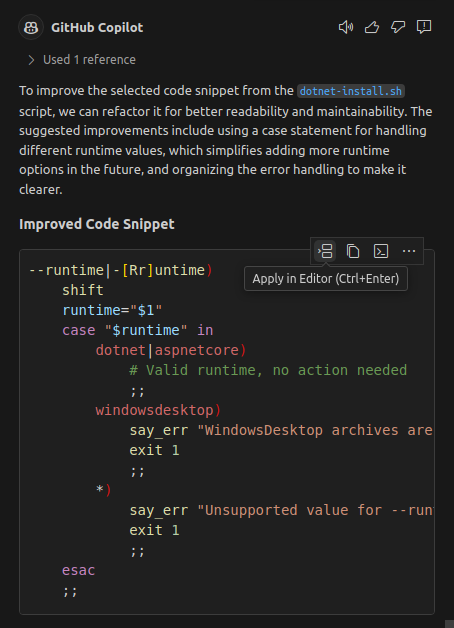Click the read aloud speaker icon
Screen dimensions: 454x628
click(x=346, y=27)
